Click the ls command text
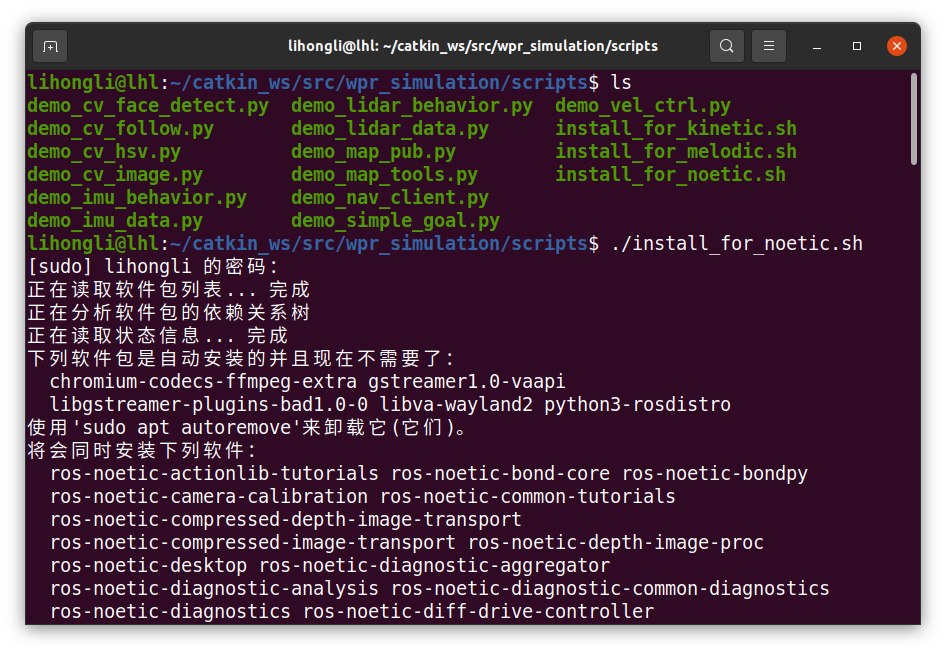Image resolution: width=946 pixels, height=653 pixels. [621, 83]
